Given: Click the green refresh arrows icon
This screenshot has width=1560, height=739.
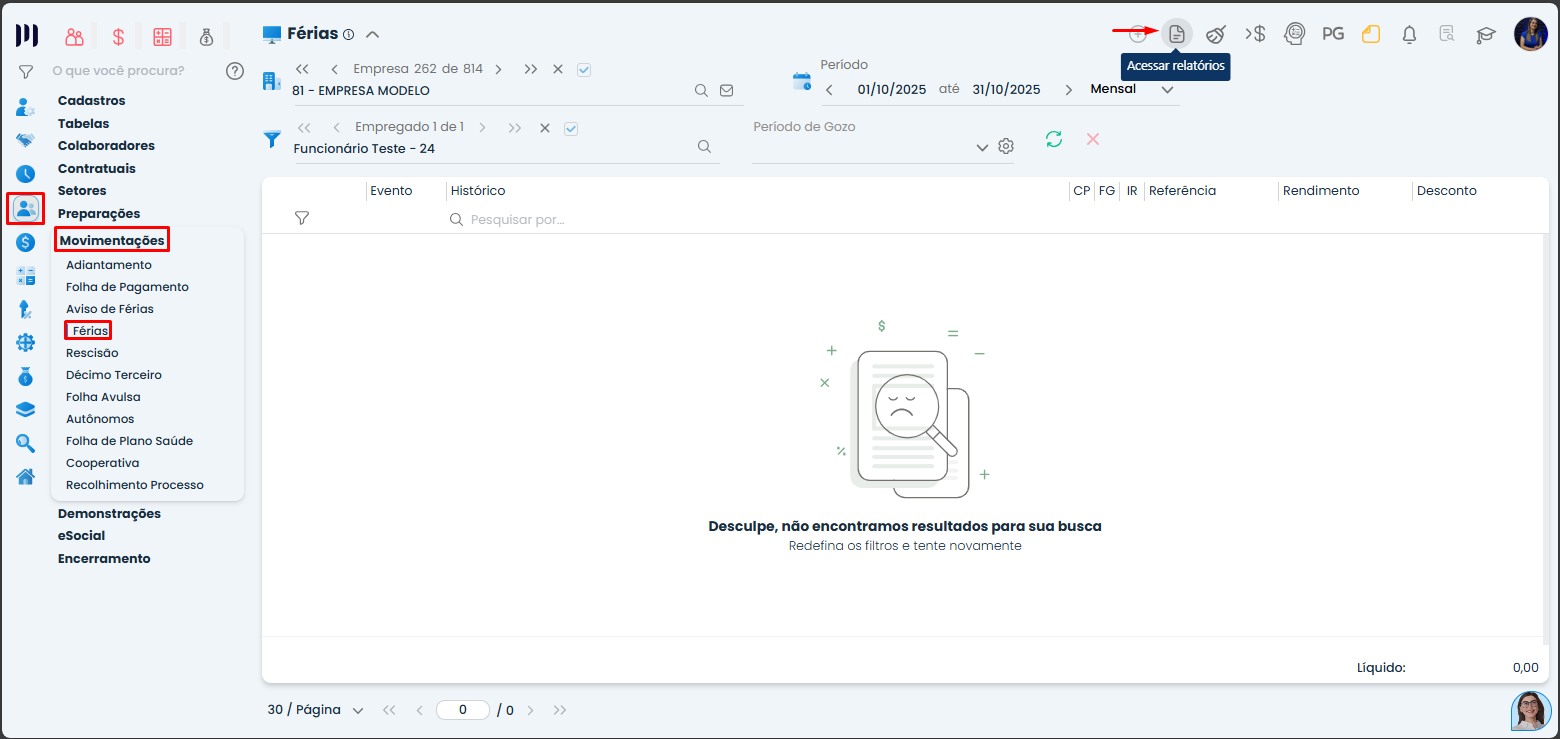Looking at the screenshot, I should coord(1054,139).
